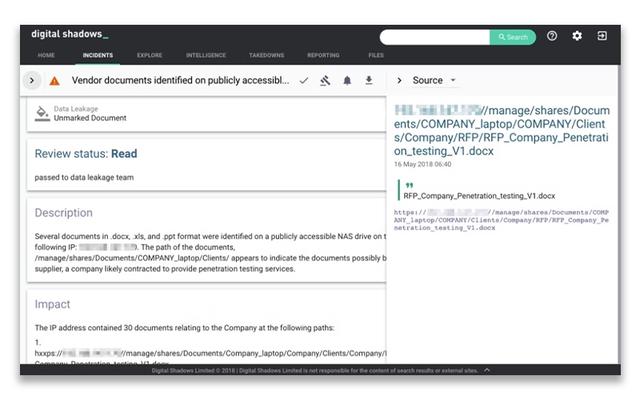The width and height of the screenshot is (640, 400).
Task: Click the logout icon in top bar
Action: point(602,36)
